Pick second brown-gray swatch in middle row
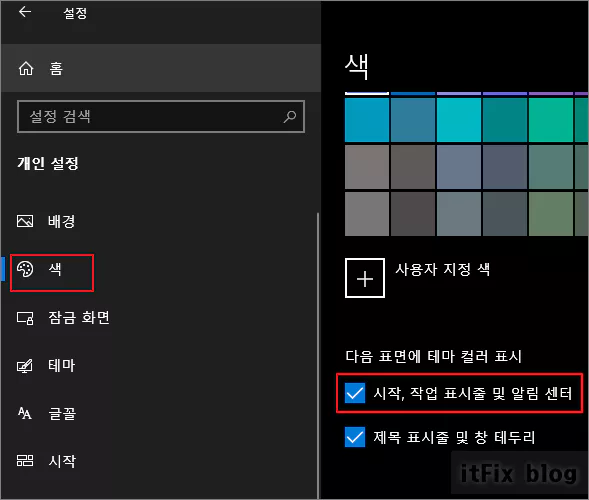589x500 pixels. point(413,167)
